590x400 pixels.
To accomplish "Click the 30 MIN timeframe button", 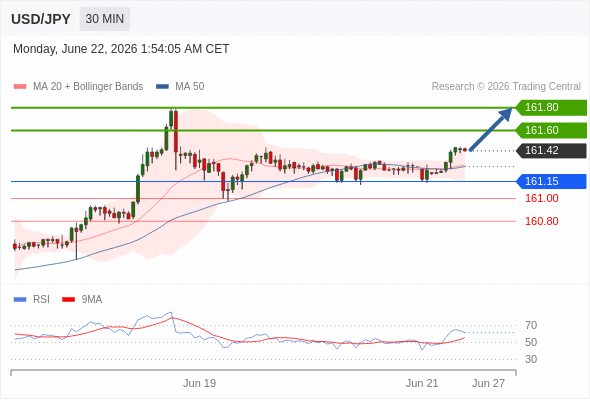I will [x=105, y=19].
